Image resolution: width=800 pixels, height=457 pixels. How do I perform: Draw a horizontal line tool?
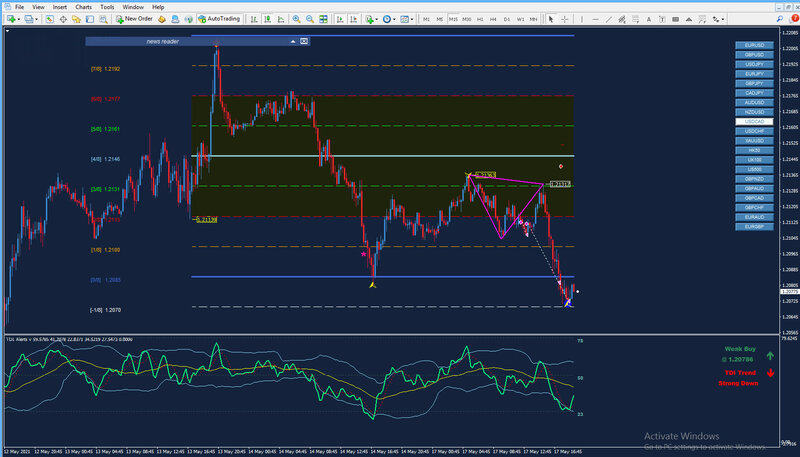click(x=595, y=19)
